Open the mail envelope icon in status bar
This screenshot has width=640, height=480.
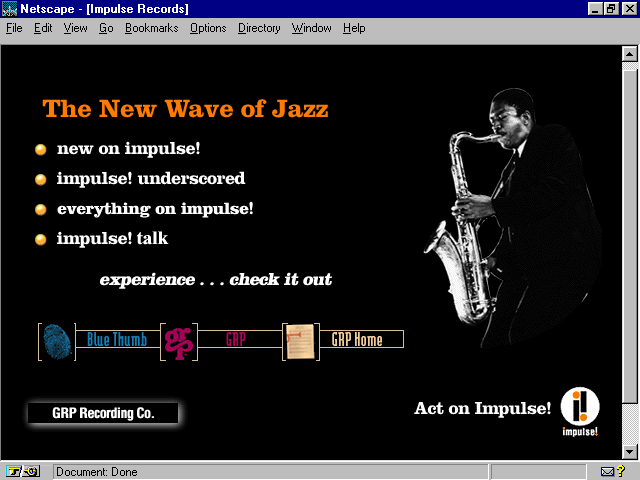pos(609,471)
